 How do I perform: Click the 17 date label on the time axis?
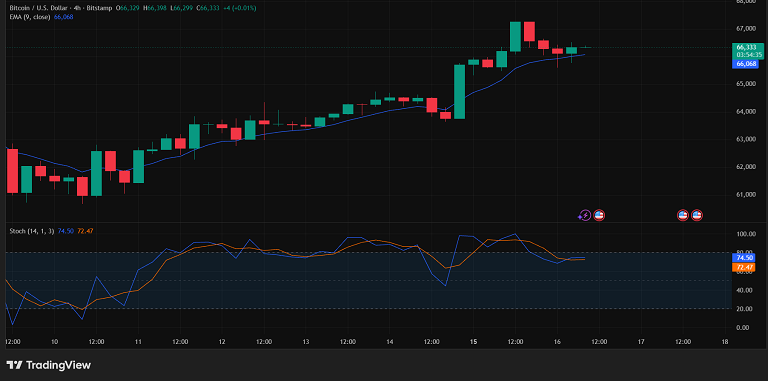pos(641,342)
